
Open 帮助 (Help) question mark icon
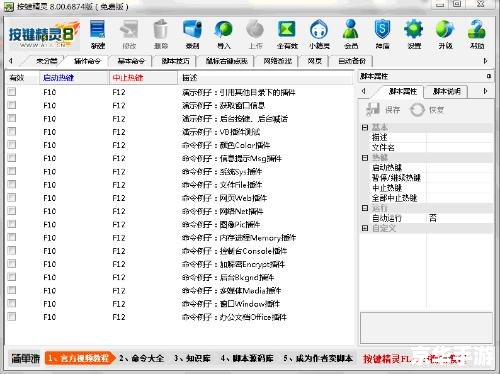click(x=477, y=34)
